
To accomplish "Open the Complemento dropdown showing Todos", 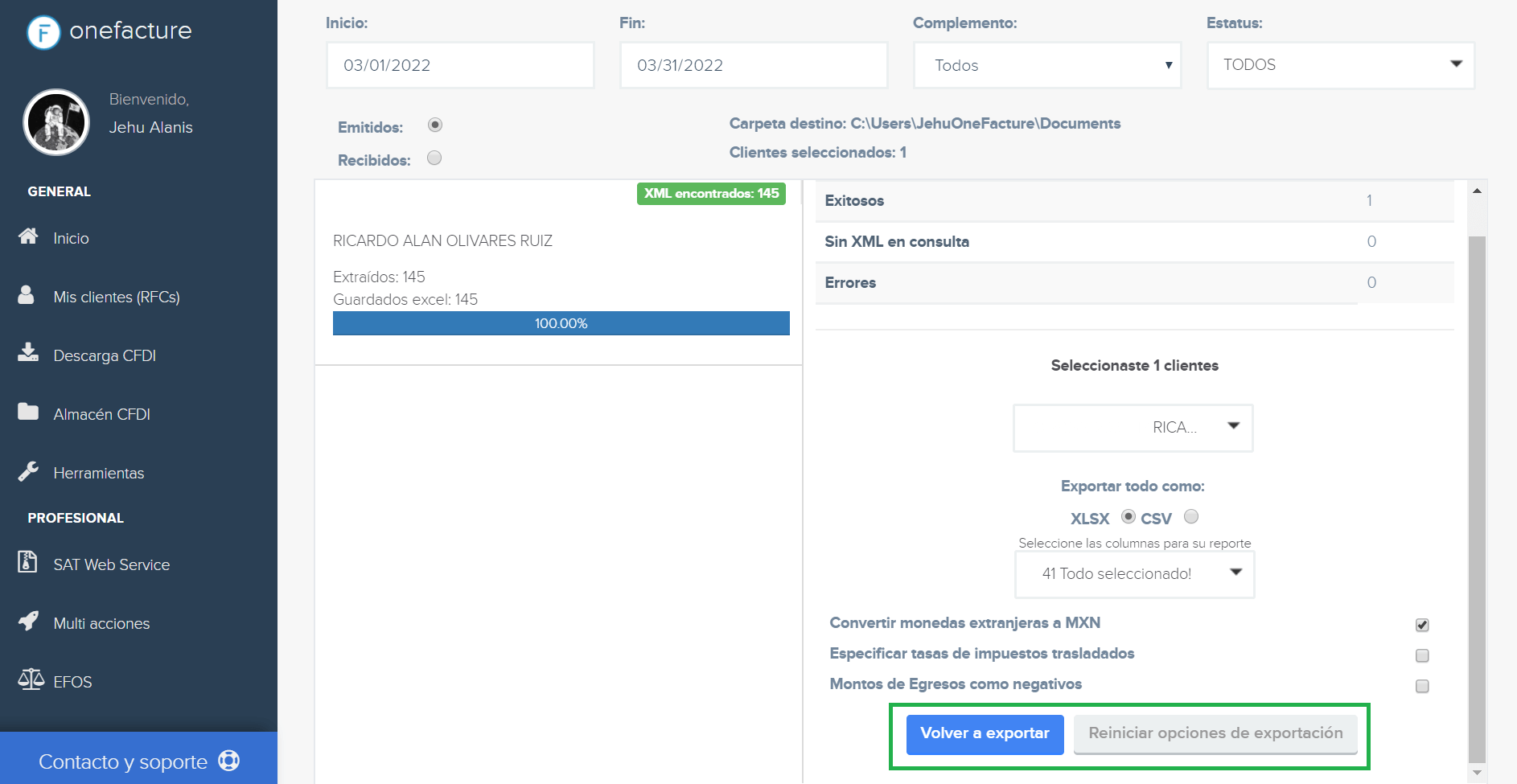I will coord(1046,65).
